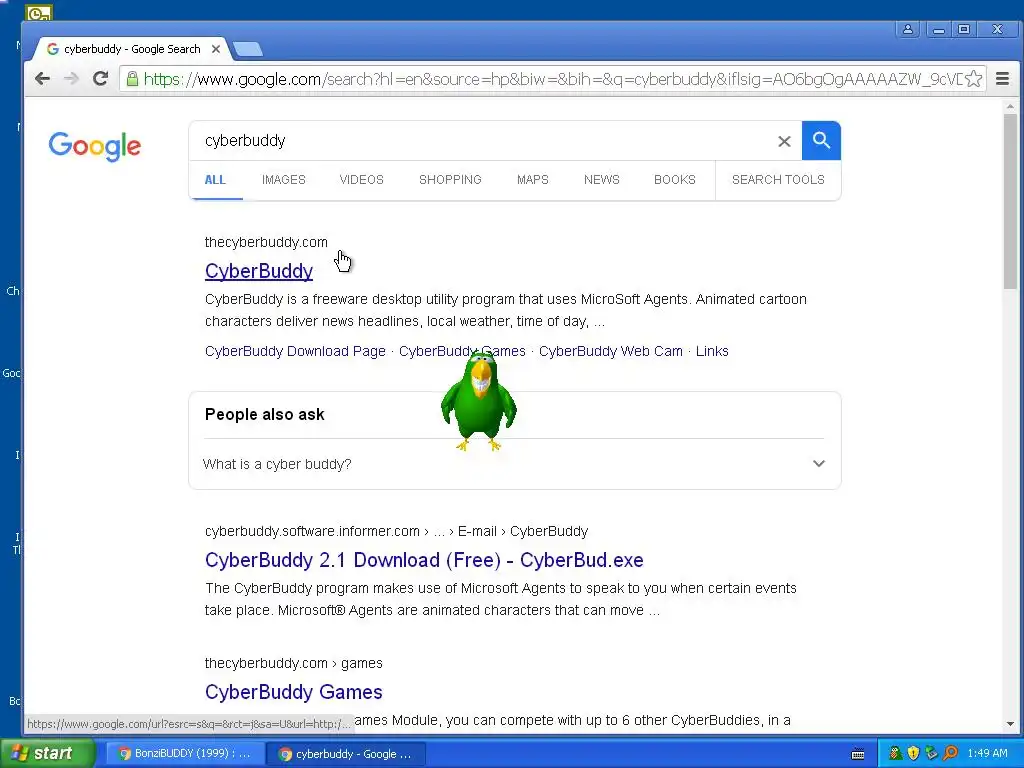Open the CyberBuddy result link
The width and height of the screenshot is (1024, 768).
259,271
